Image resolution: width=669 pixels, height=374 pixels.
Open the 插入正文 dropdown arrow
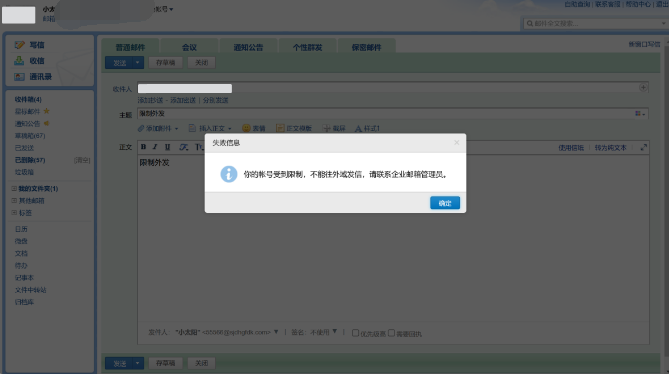230,128
